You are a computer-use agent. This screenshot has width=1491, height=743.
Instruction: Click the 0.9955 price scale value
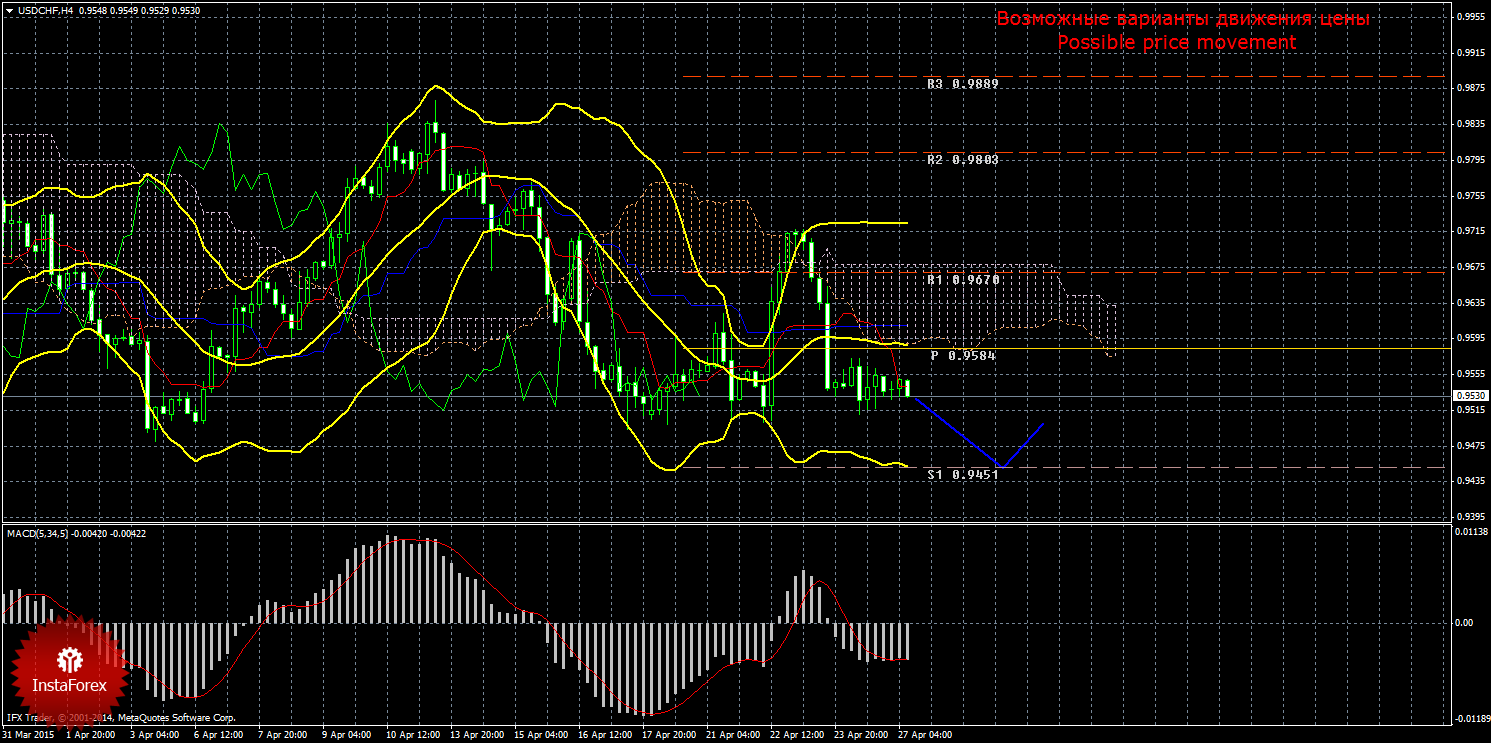click(1469, 17)
